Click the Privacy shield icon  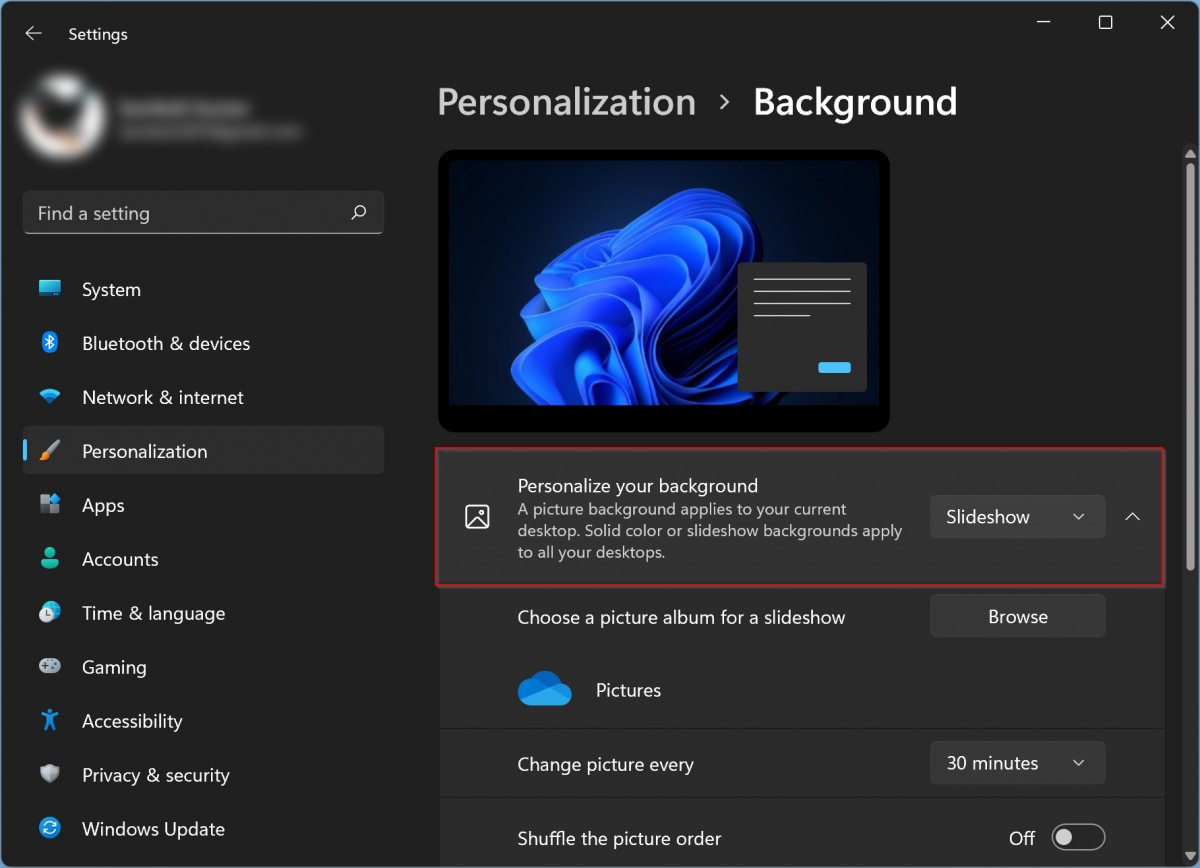[x=50, y=774]
